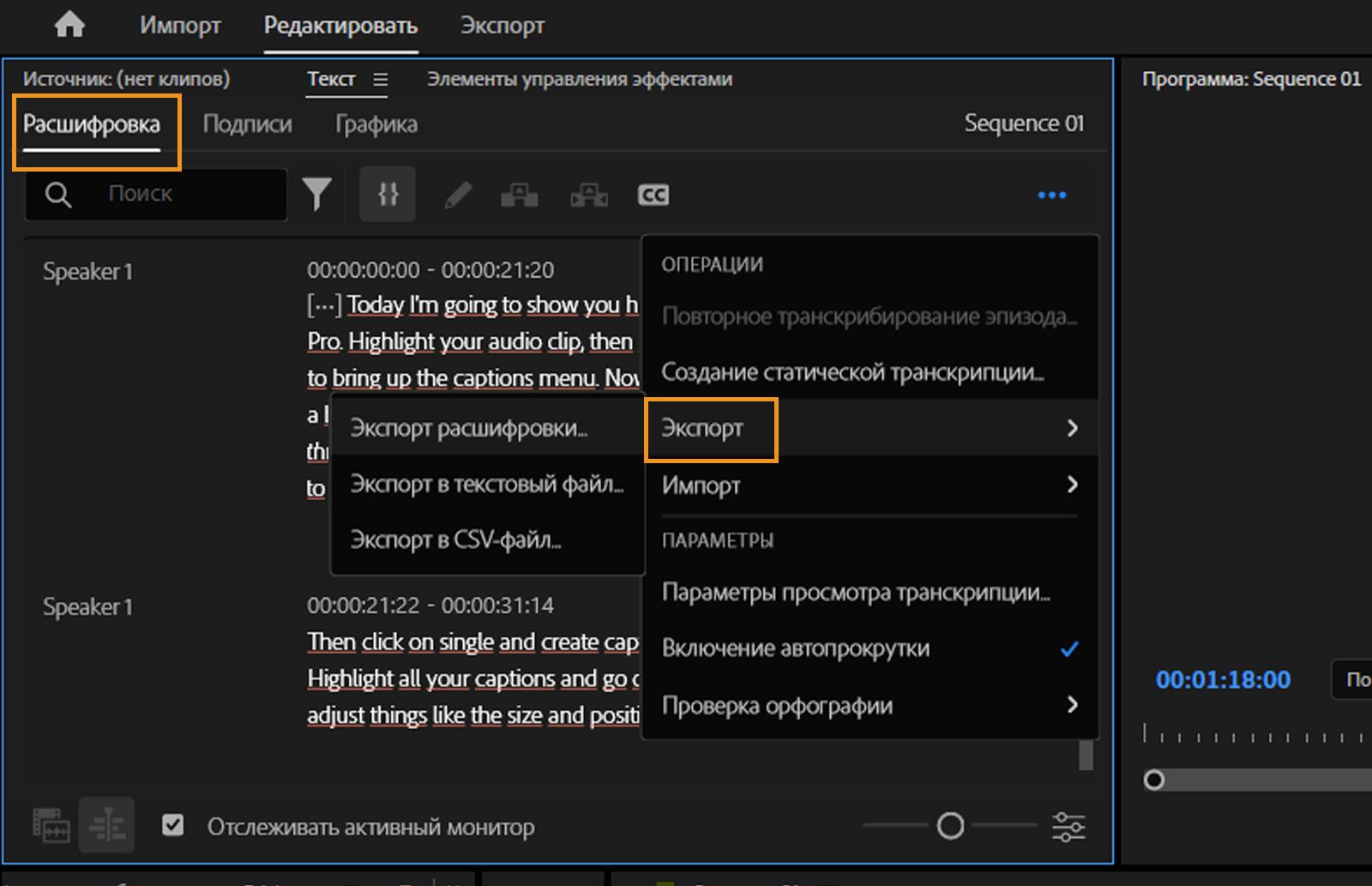Click the merge segments icon
Viewport: 1372px width, 886px height.
point(520,196)
